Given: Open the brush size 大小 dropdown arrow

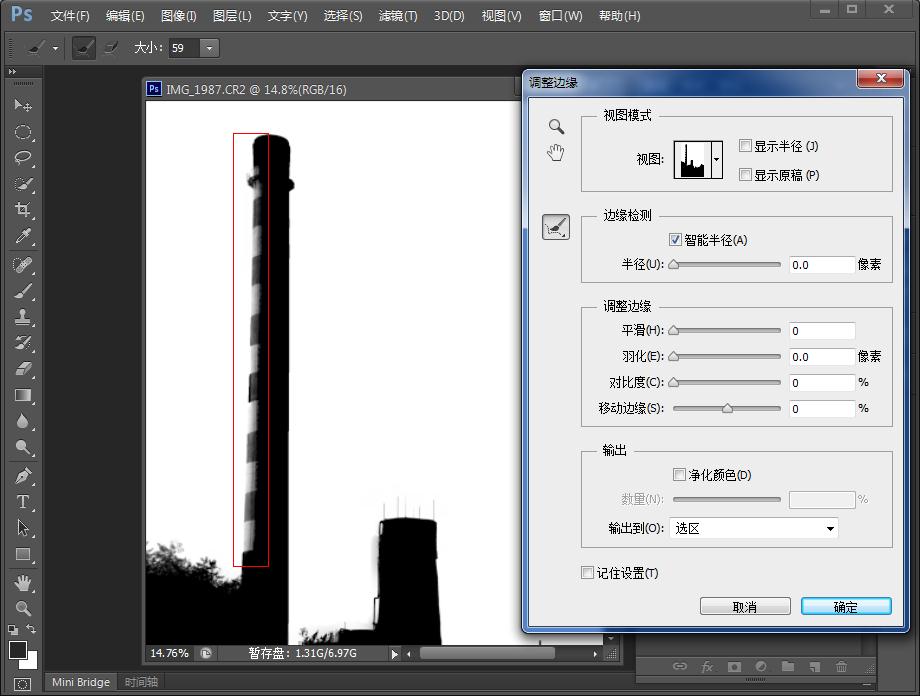Looking at the screenshot, I should [x=209, y=48].
